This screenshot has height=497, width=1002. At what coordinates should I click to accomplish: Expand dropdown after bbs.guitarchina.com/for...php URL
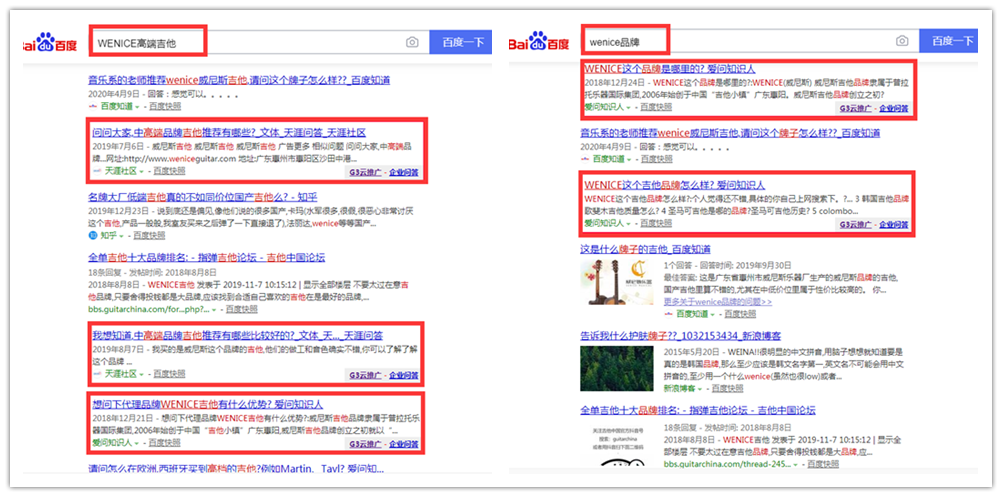pos(213,309)
